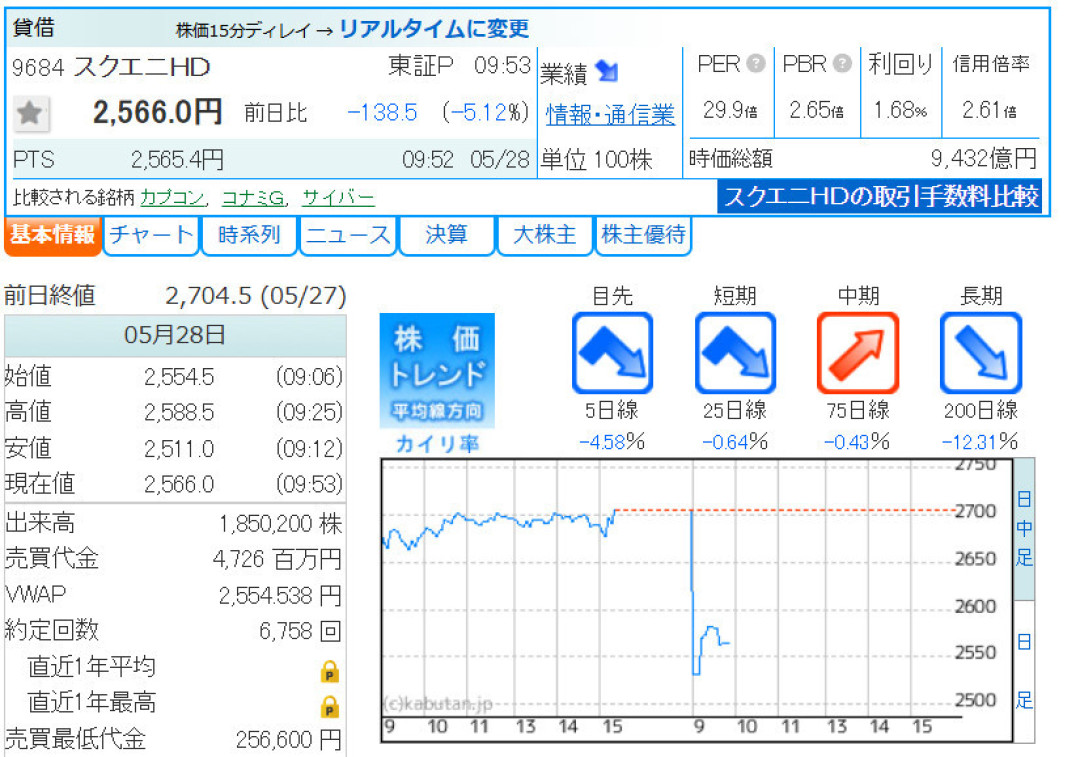Click the 05月28日 date header
This screenshot has height=757, width=1080.
(175, 335)
